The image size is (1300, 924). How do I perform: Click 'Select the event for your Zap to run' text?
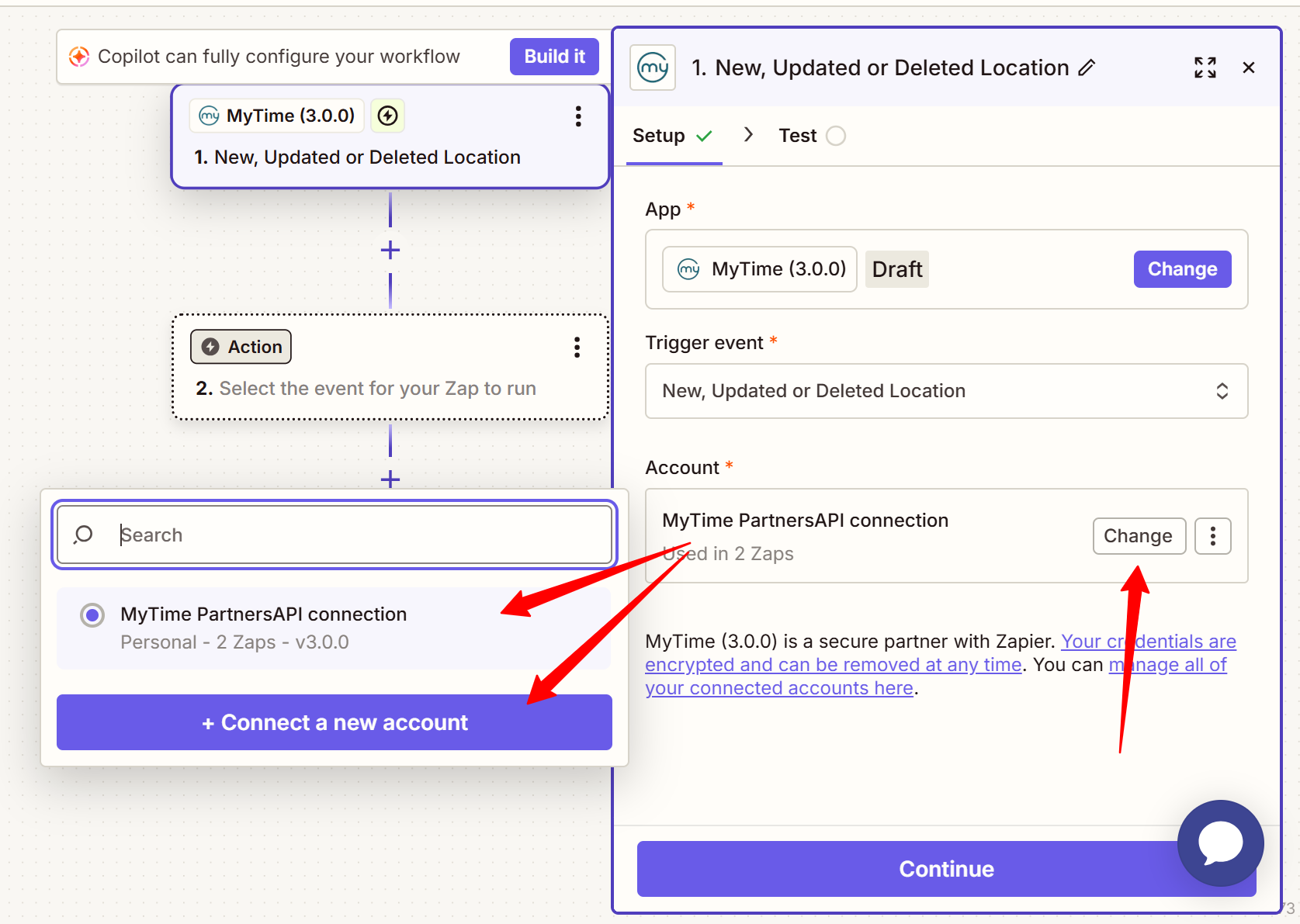(377, 388)
